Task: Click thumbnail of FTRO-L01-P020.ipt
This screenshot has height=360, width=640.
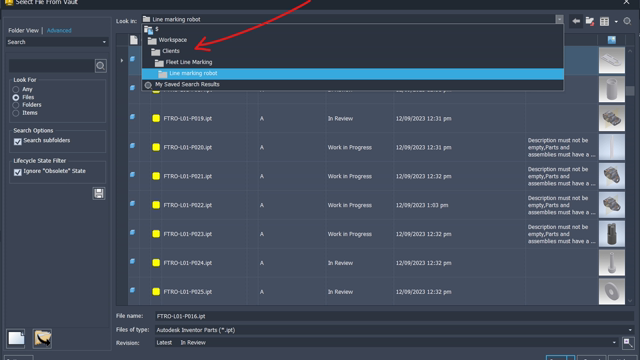Action: pos(611,147)
